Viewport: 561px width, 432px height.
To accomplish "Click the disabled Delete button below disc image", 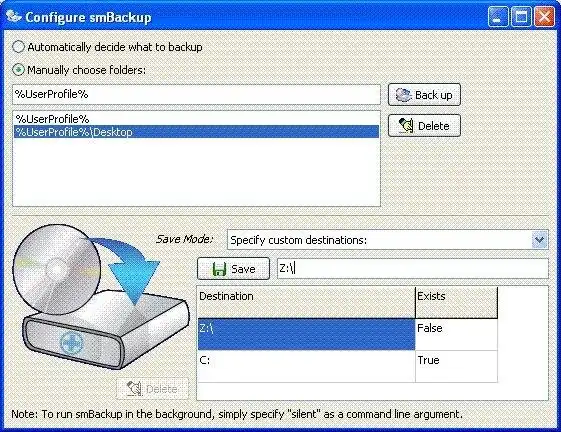I will coord(153,389).
